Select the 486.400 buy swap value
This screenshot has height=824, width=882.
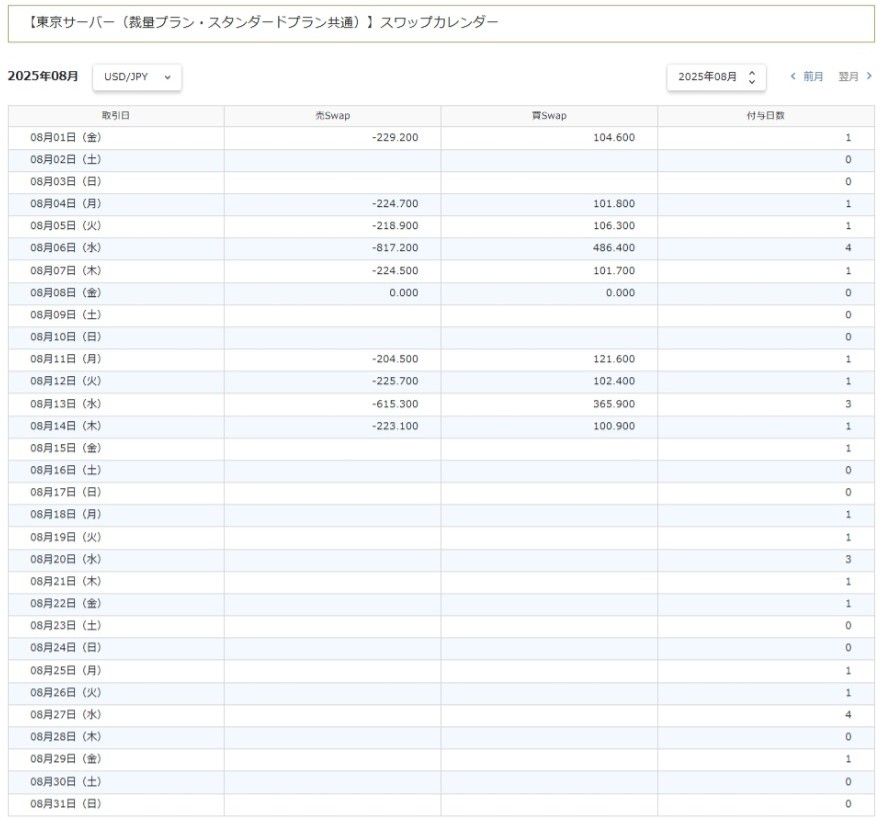click(614, 247)
